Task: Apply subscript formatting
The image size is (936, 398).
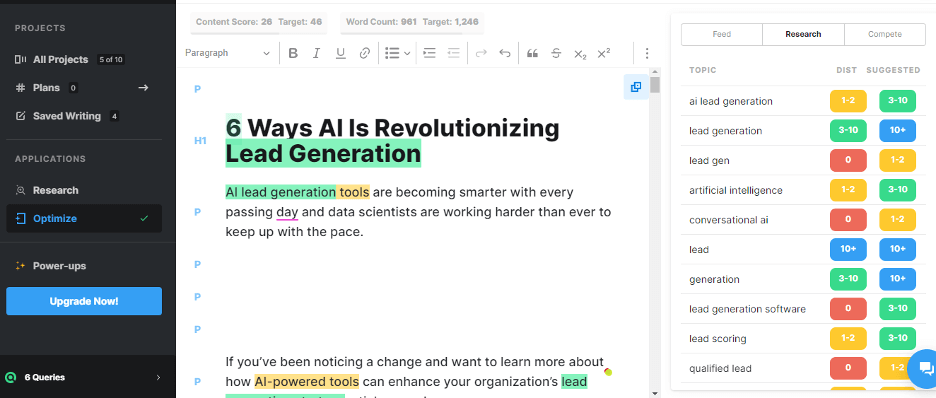Action: 580,54
